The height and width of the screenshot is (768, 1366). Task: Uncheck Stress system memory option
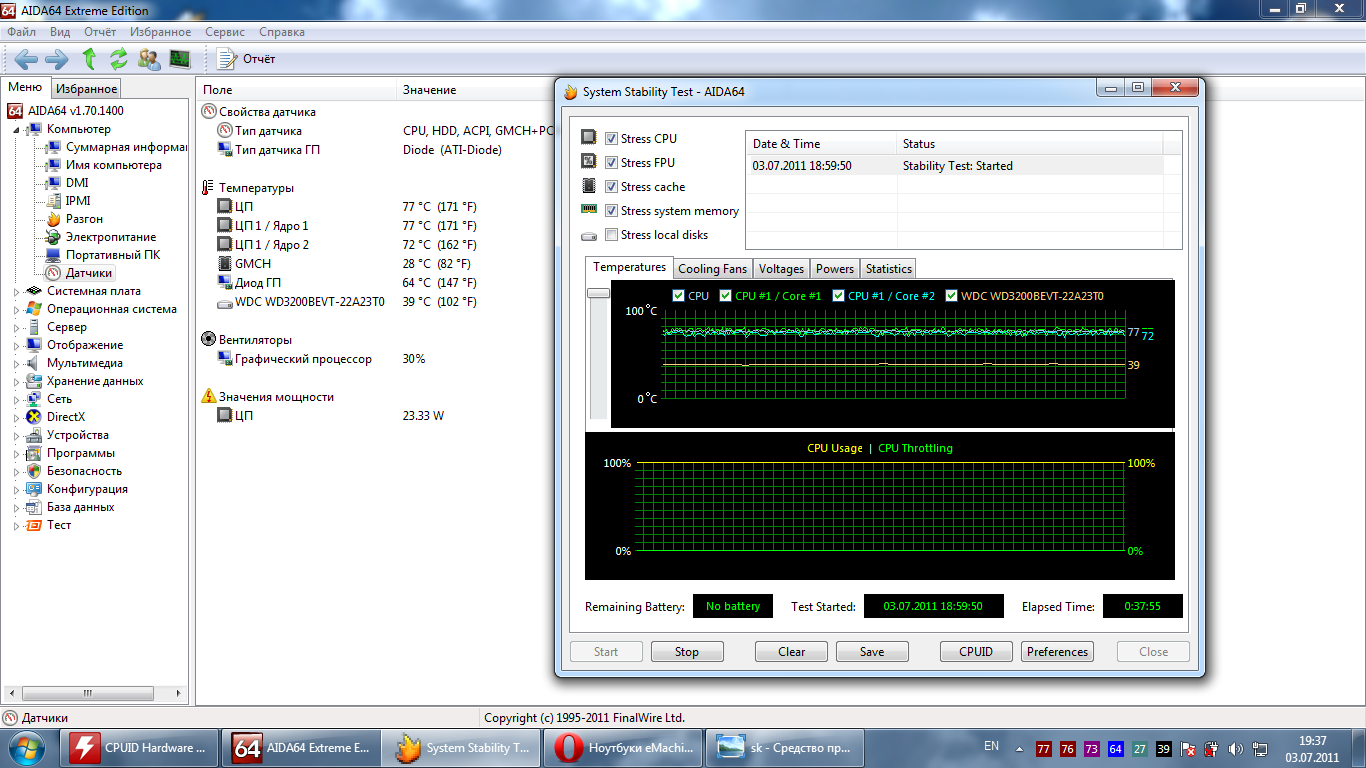tap(611, 210)
